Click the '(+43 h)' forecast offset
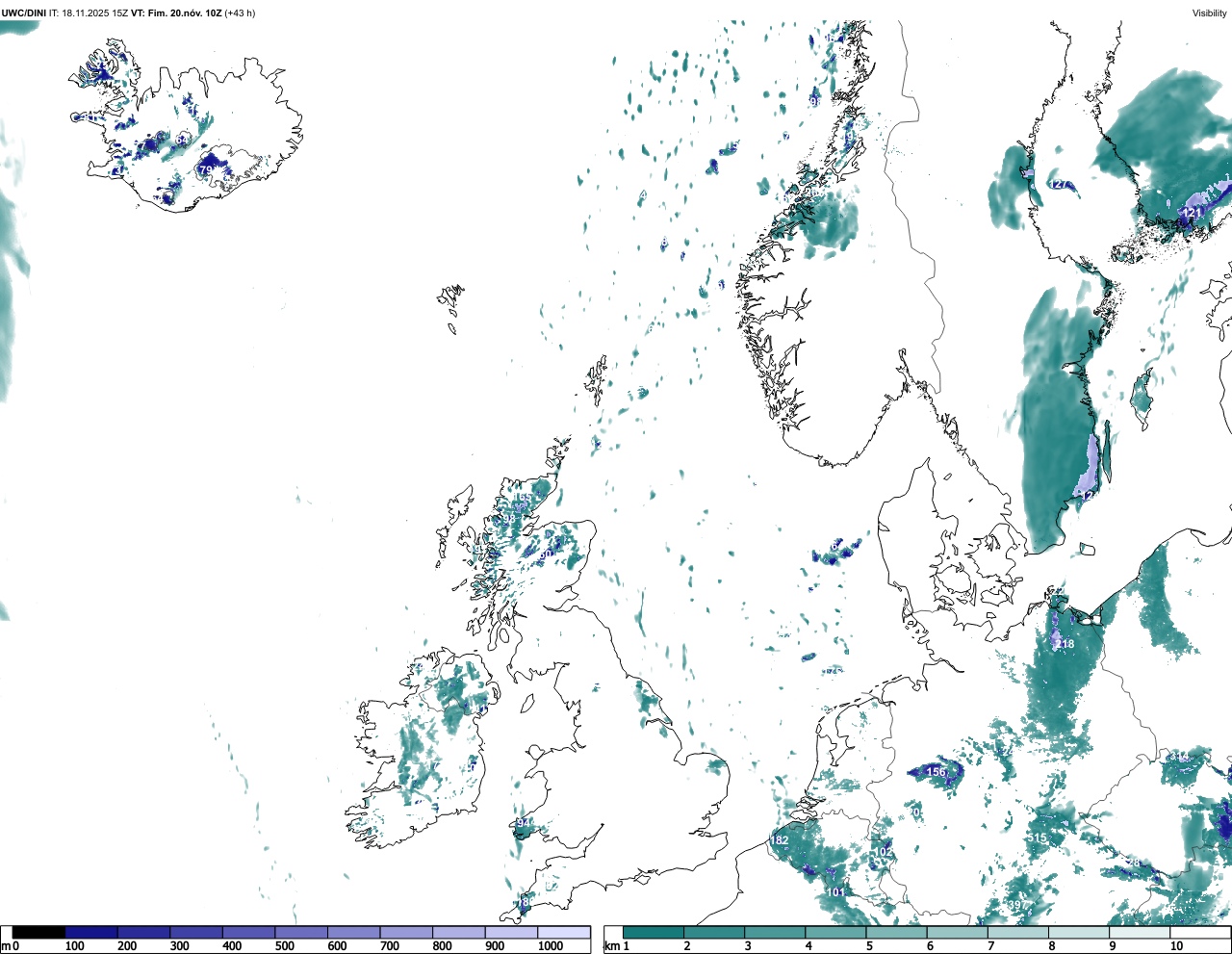The image size is (1232, 954). click(x=241, y=13)
